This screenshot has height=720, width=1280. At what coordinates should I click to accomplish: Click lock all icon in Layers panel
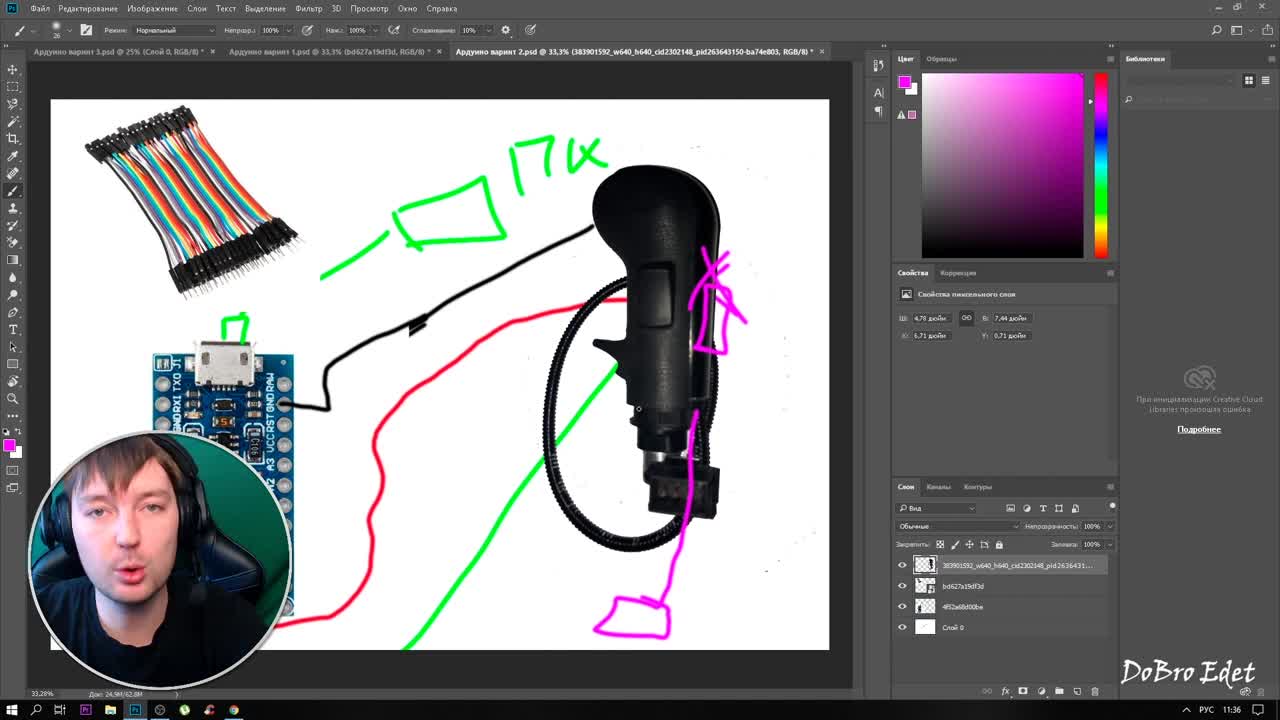pyautogui.click(x=999, y=545)
